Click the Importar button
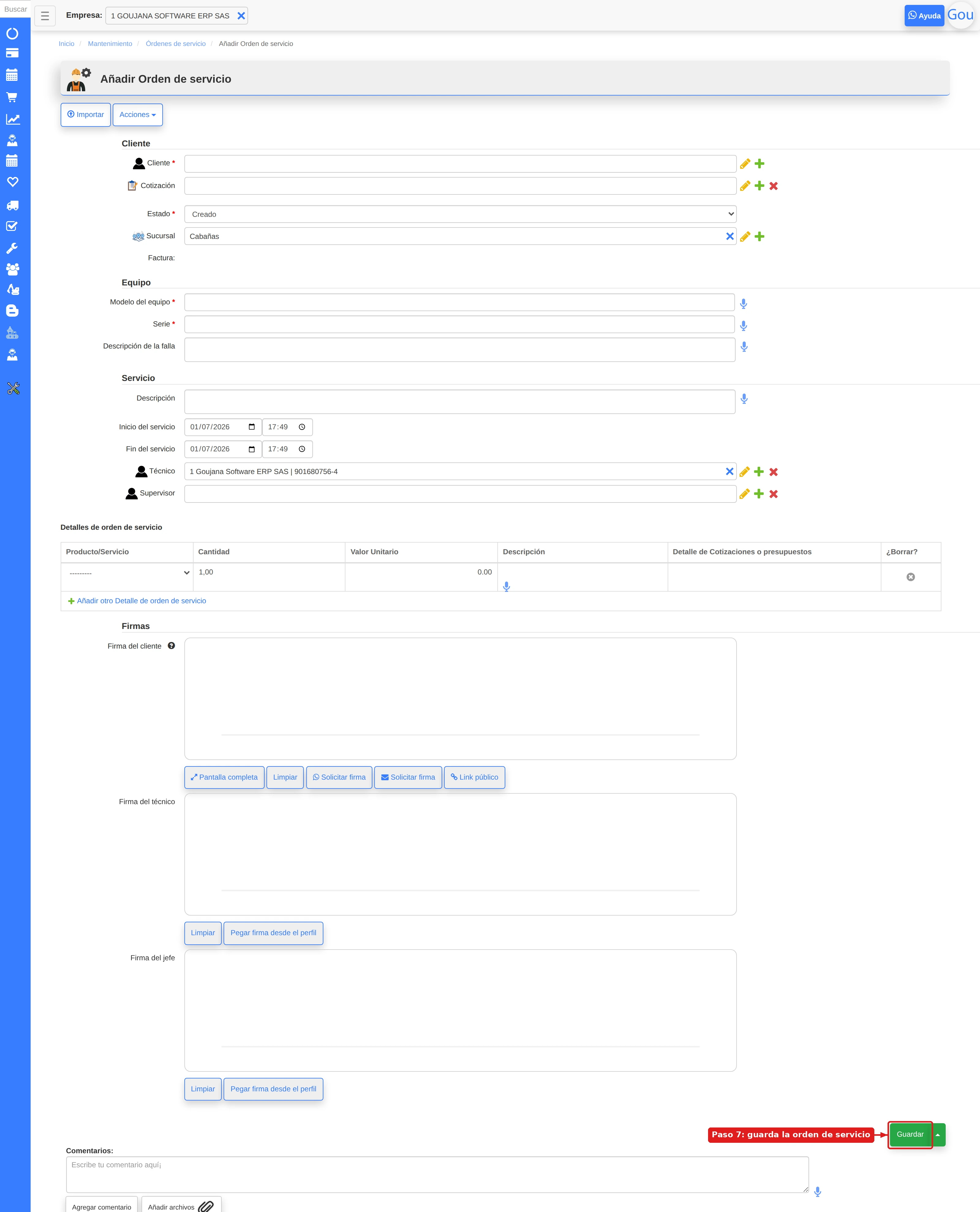The height and width of the screenshot is (1212, 980). (x=86, y=115)
